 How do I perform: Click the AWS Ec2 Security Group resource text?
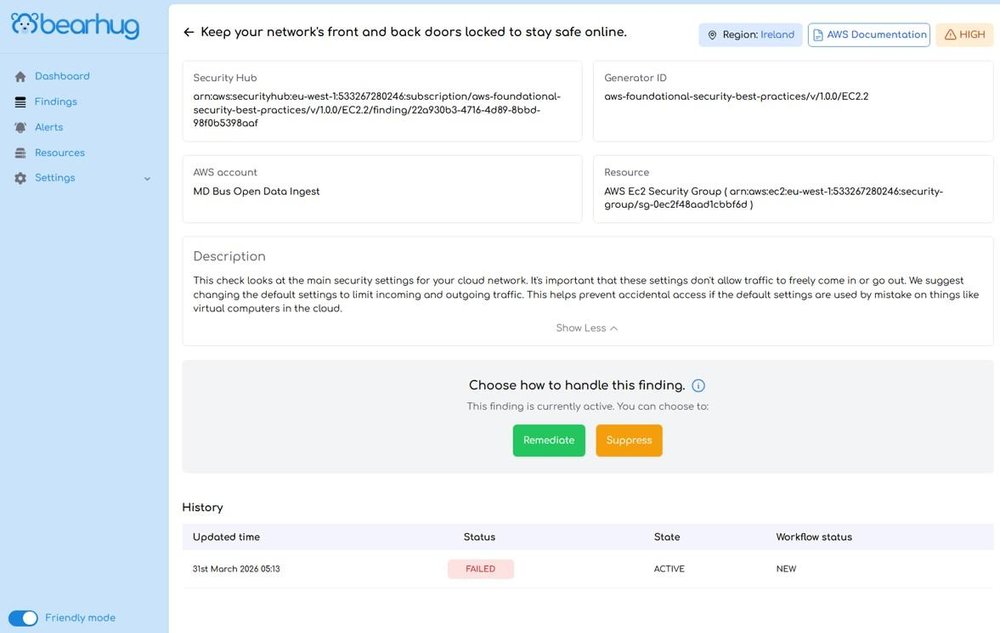(x=773, y=198)
